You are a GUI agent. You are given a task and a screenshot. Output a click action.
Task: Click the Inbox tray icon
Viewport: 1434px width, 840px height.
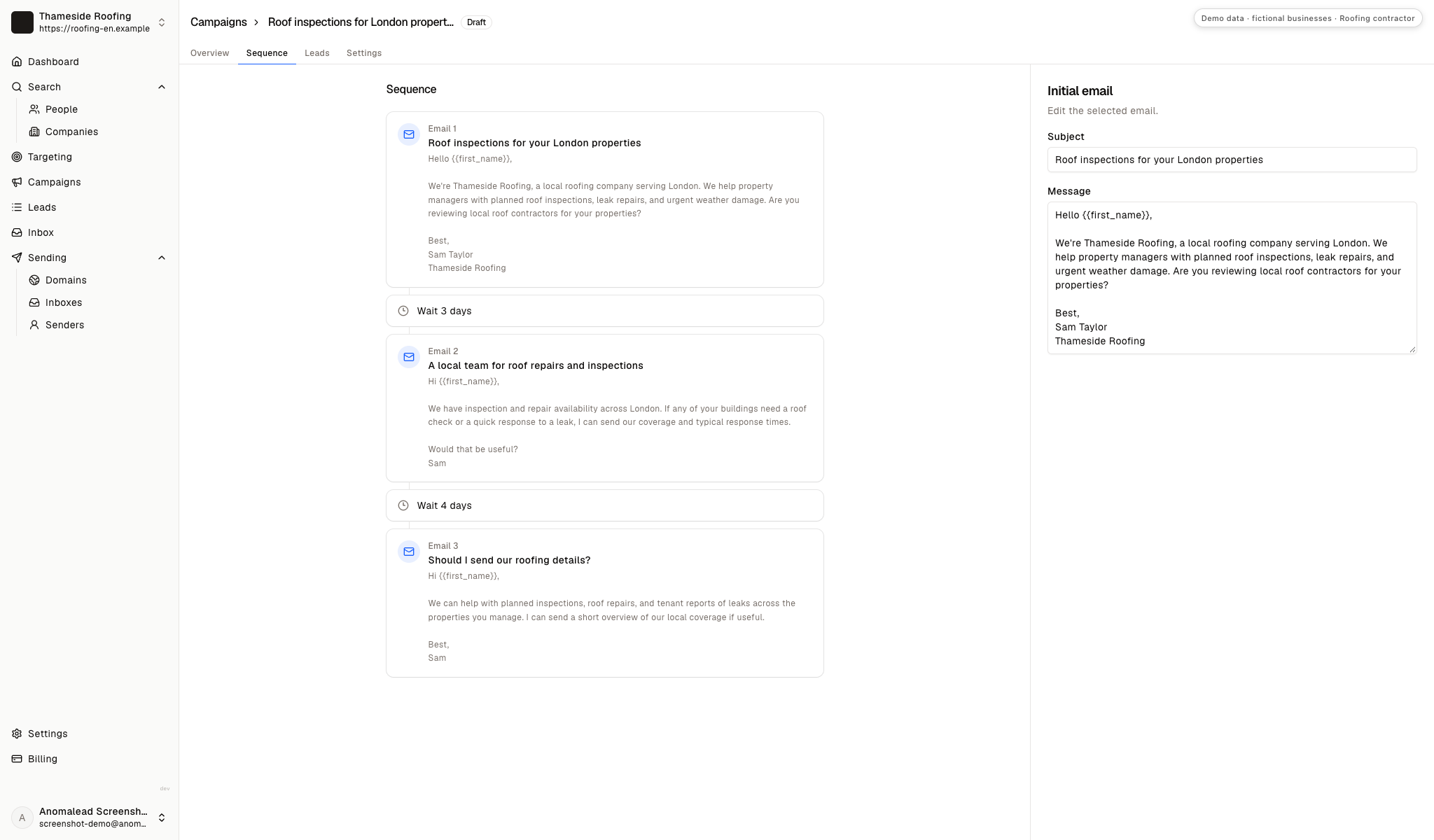click(x=17, y=232)
